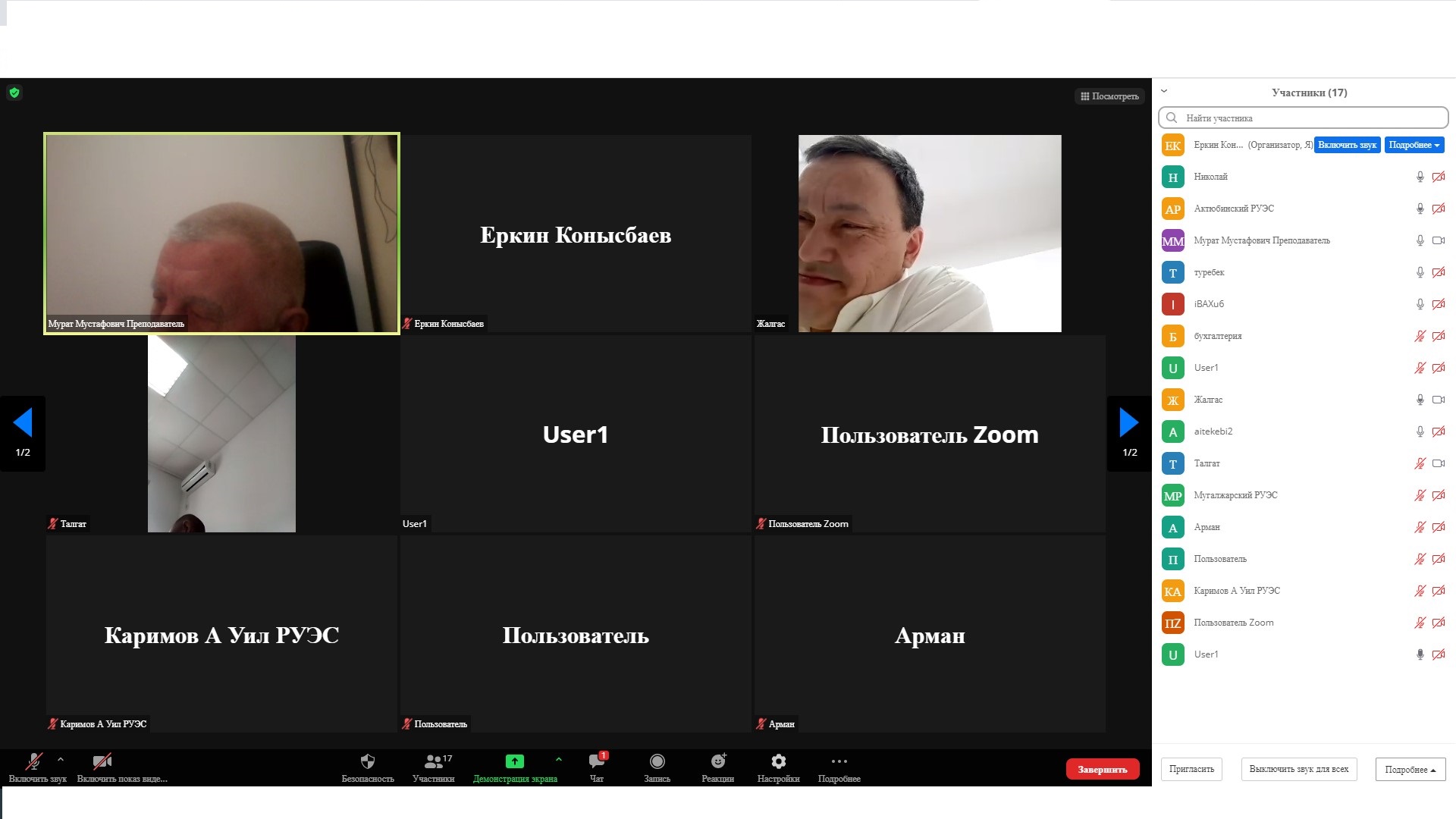Click muted microphone icon for бухгалтерия
Screen dimensions: 1456x819
[1420, 336]
